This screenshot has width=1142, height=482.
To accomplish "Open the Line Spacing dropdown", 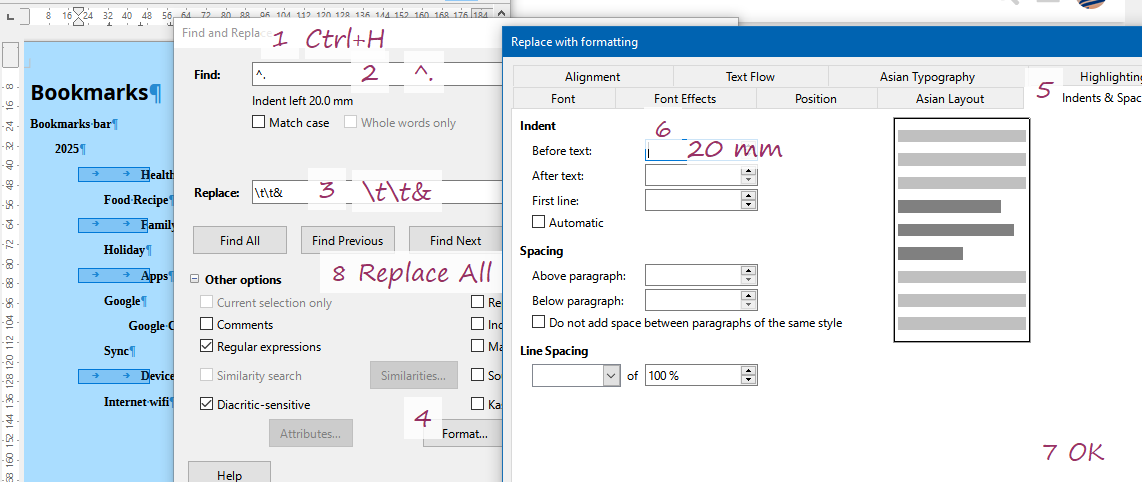I will pos(612,376).
